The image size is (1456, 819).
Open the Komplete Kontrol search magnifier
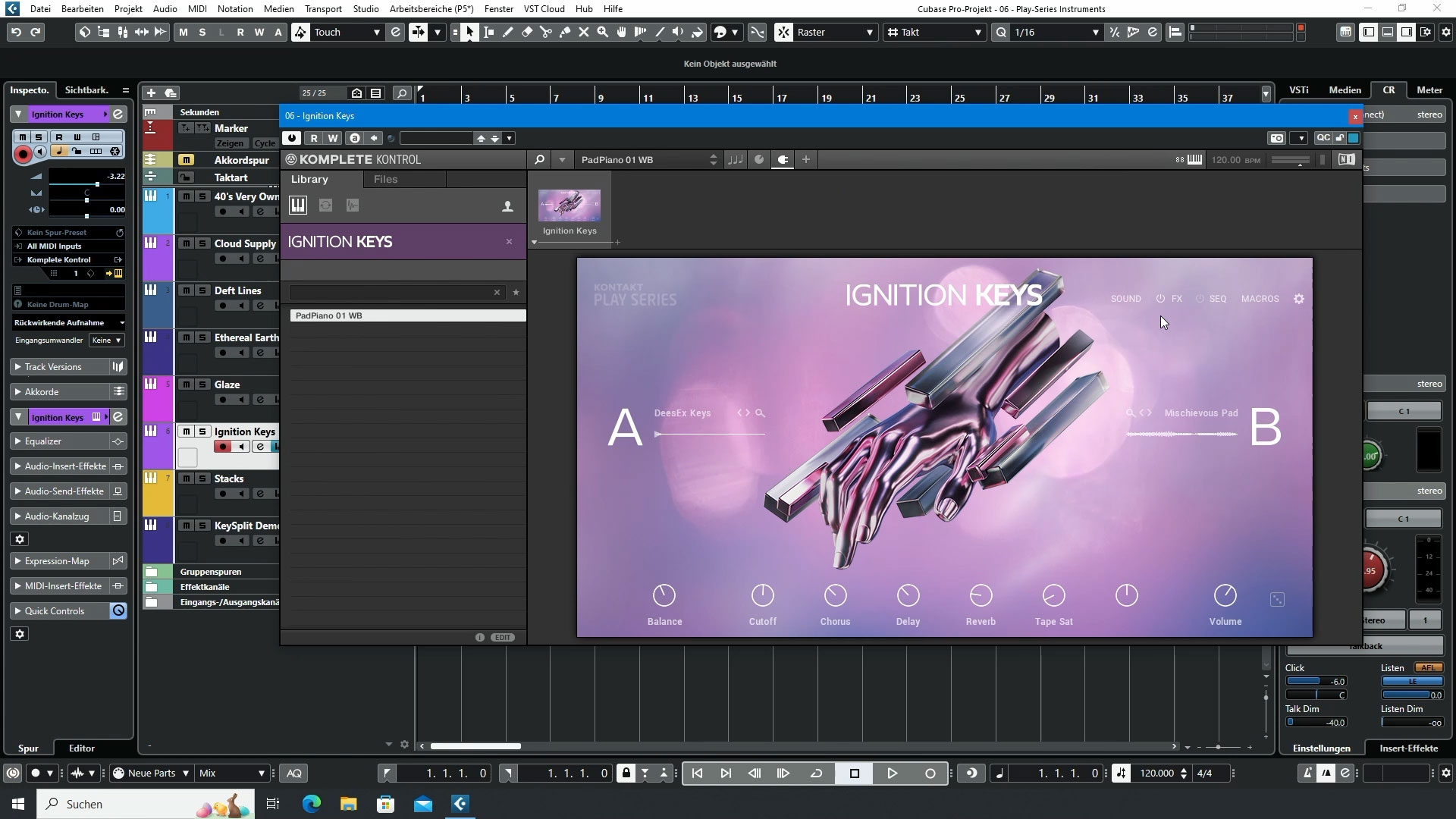539,159
